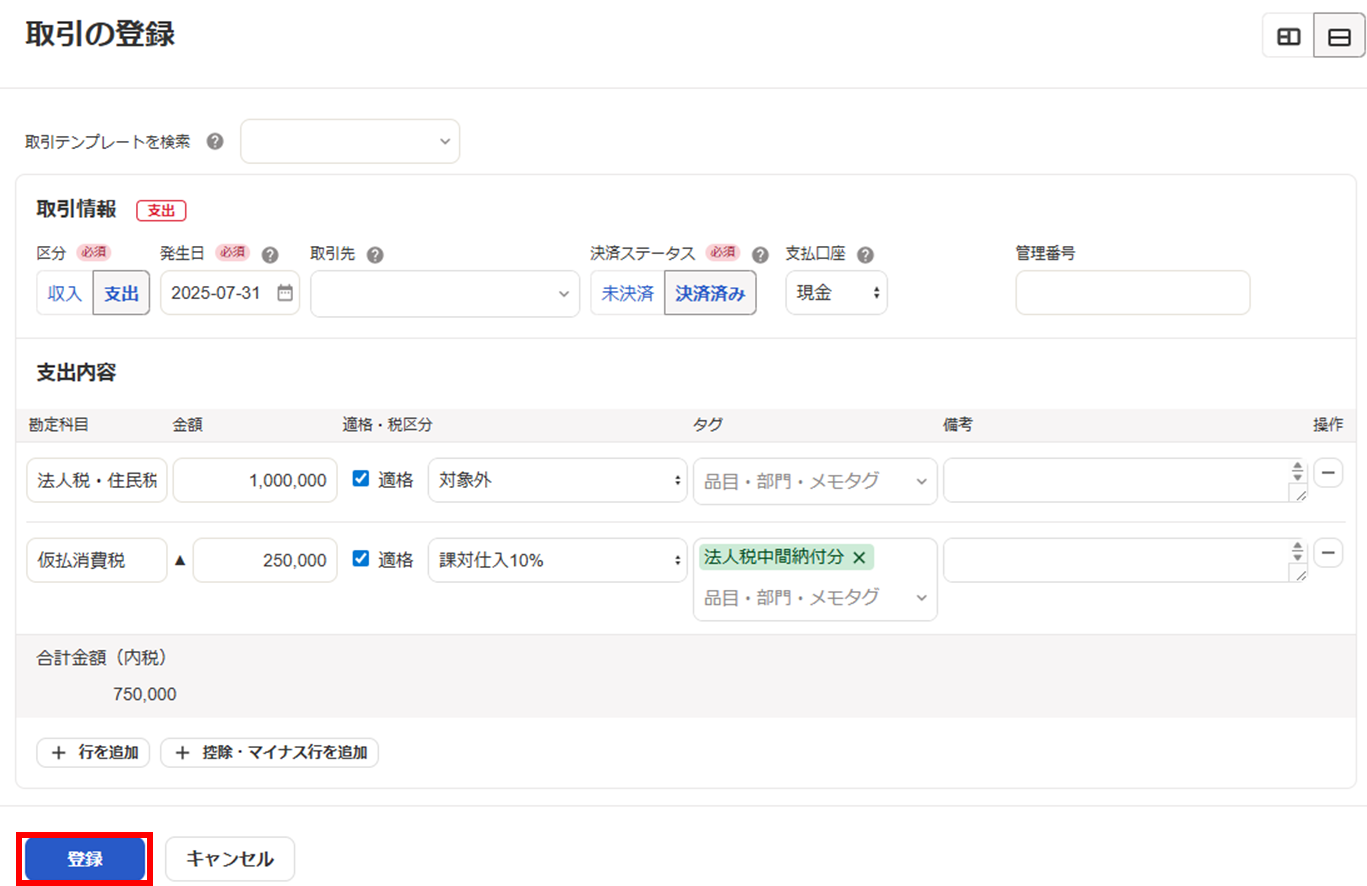Click help icon beside 取引テンプレートを検索
The image size is (1367, 886).
[x=214, y=142]
